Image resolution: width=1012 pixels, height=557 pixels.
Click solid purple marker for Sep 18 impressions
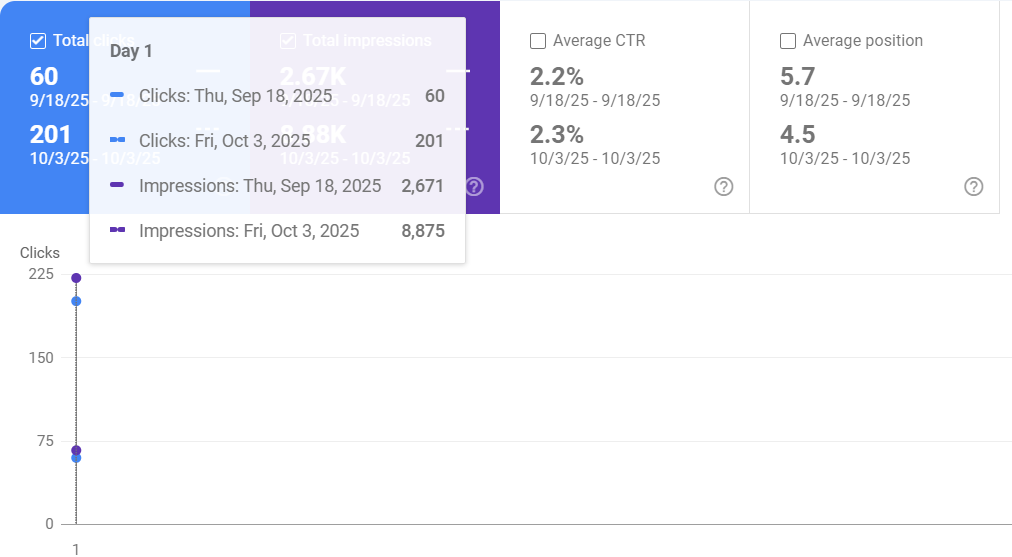tap(117, 186)
